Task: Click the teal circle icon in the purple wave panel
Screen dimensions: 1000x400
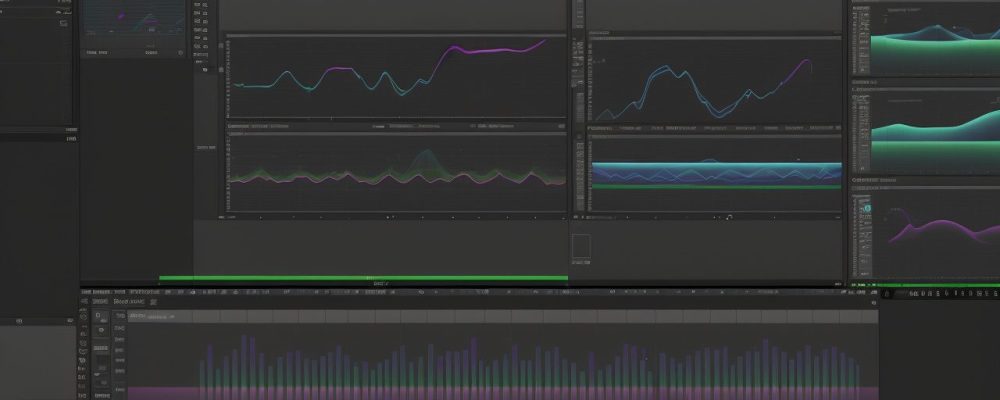Action: [x=866, y=209]
